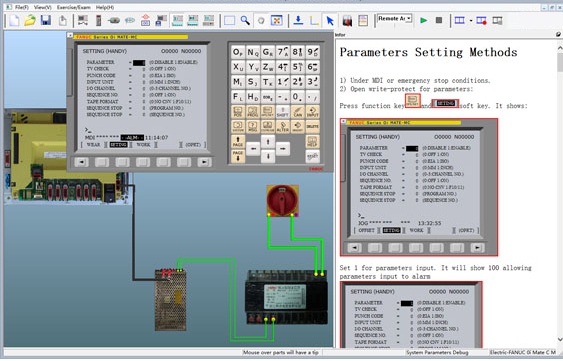The height and width of the screenshot is (361, 563).
Task: Click the yellow FANUC controller board
Action: pos(68,157)
